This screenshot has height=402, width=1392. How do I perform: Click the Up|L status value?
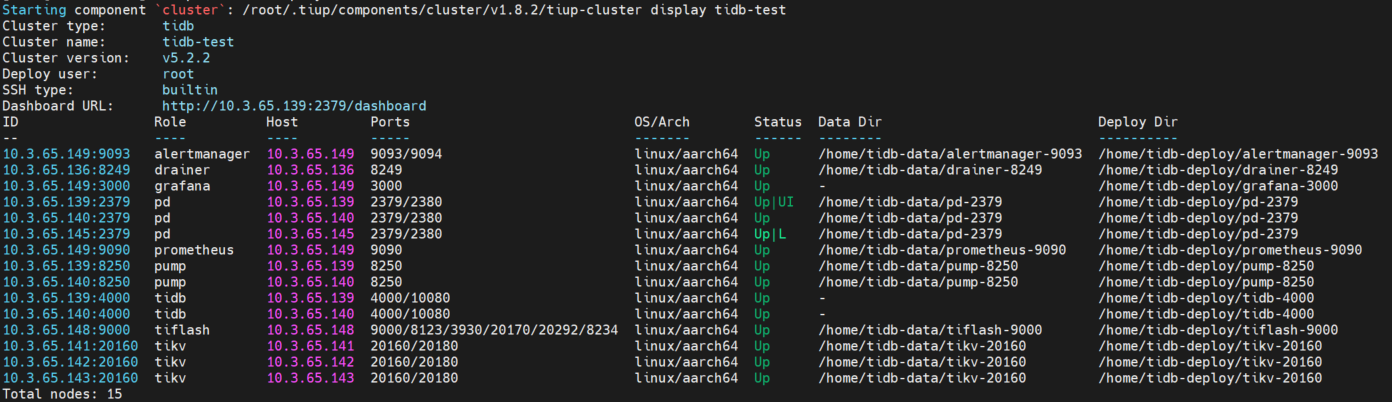pos(770,234)
